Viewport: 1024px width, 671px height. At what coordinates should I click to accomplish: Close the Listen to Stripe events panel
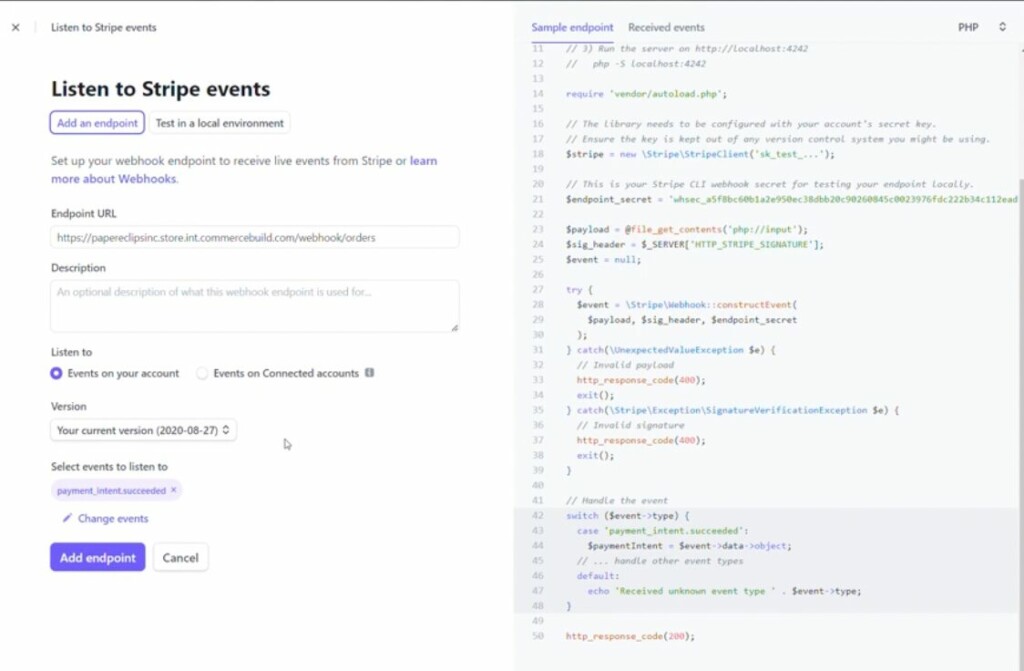click(14, 27)
